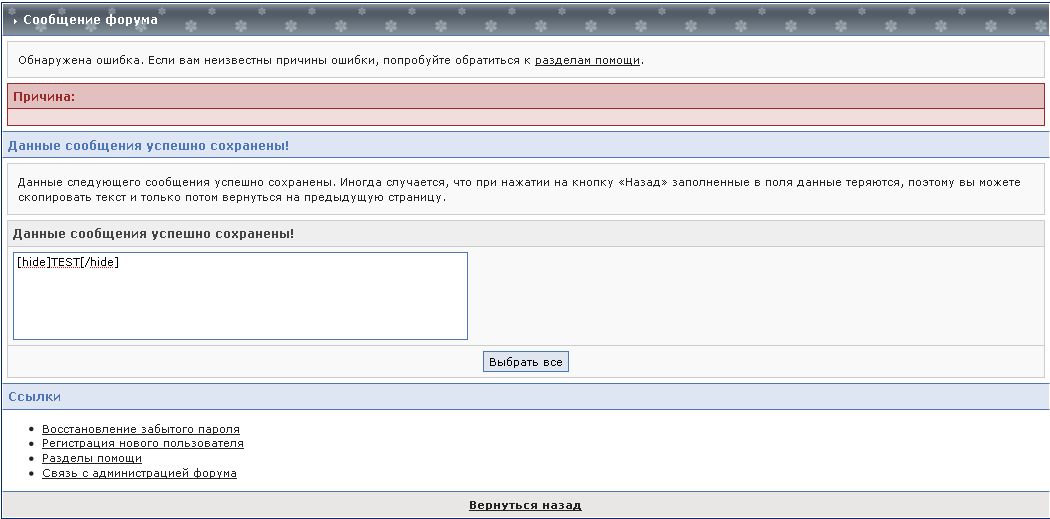Open Регистрация нового пользователя link
The height and width of the screenshot is (519, 1050).
tap(143, 443)
